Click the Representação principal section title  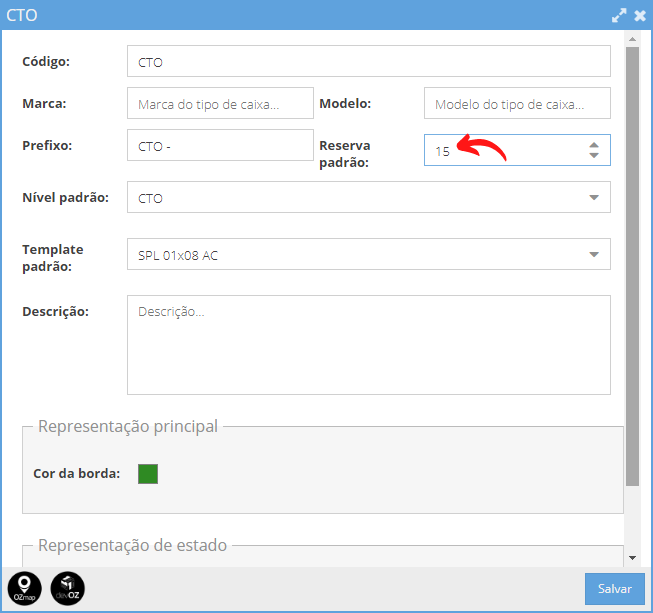(128, 426)
